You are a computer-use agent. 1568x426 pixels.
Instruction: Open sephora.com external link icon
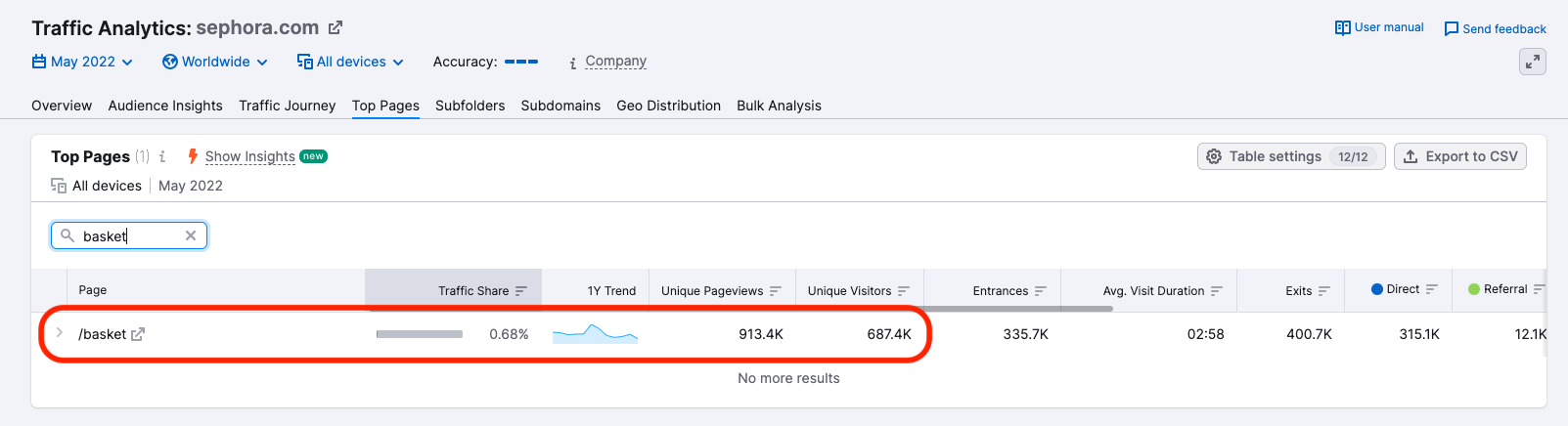pyautogui.click(x=336, y=28)
